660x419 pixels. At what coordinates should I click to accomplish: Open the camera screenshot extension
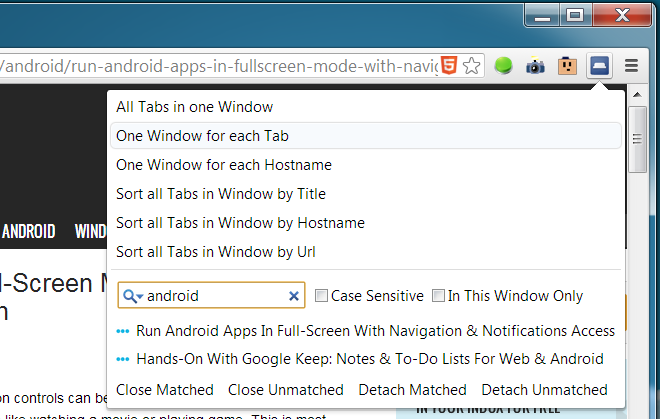click(x=535, y=66)
